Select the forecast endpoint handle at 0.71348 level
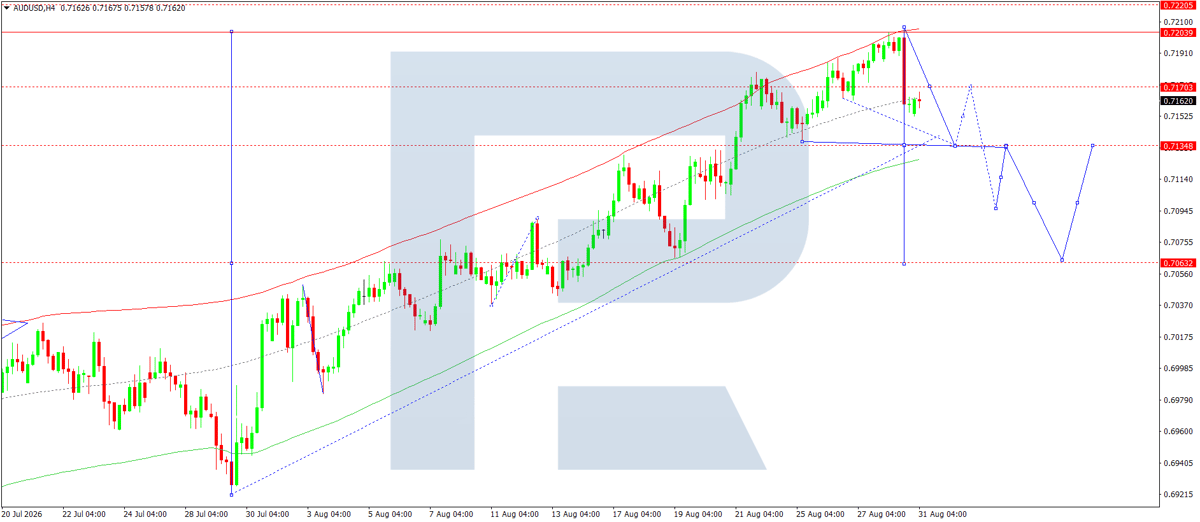The image size is (1200, 522). [x=1093, y=145]
